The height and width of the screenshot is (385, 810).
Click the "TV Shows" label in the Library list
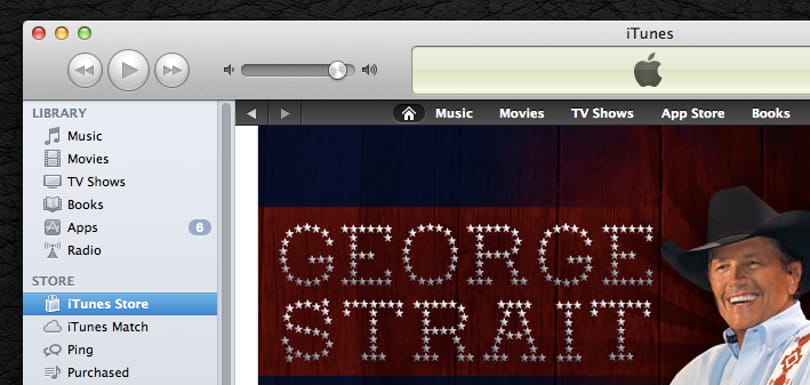[97, 182]
